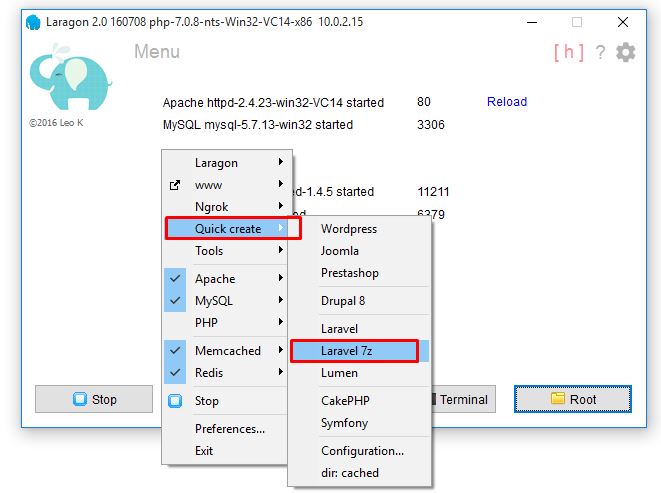Pick the plain Laravel entry
The width and height of the screenshot is (661, 493).
pos(359,329)
